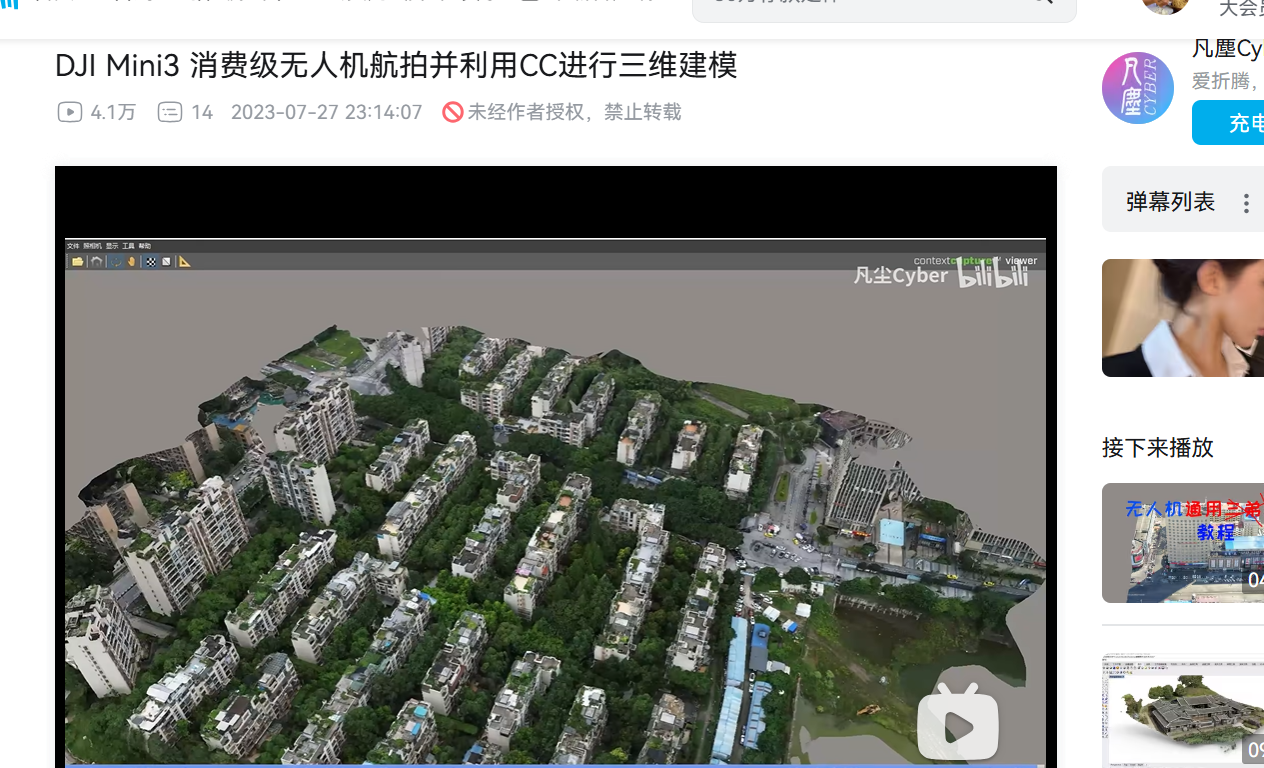Expand the 弹幕列表 panel
Image resolution: width=1264 pixels, height=768 pixels.
click(1170, 202)
